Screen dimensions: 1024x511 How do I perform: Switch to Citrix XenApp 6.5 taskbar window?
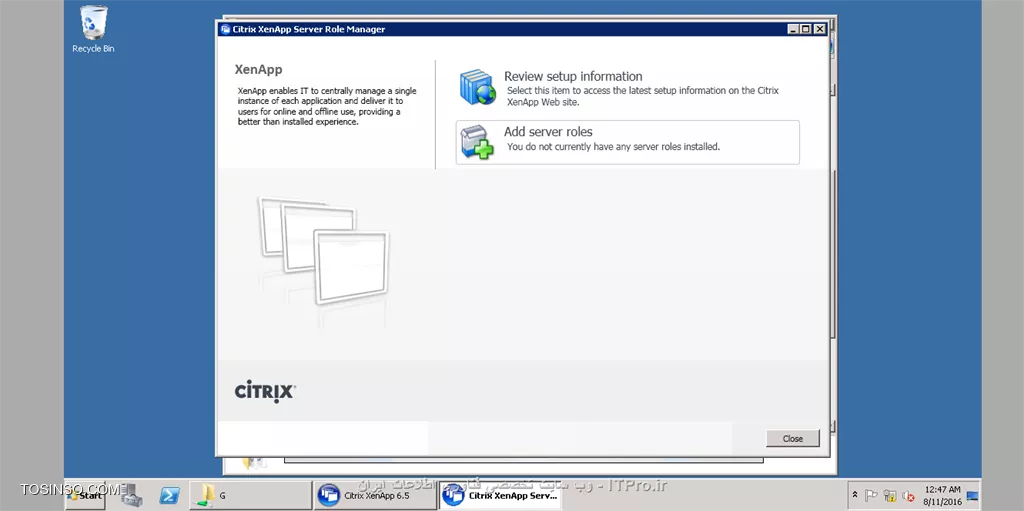click(375, 495)
